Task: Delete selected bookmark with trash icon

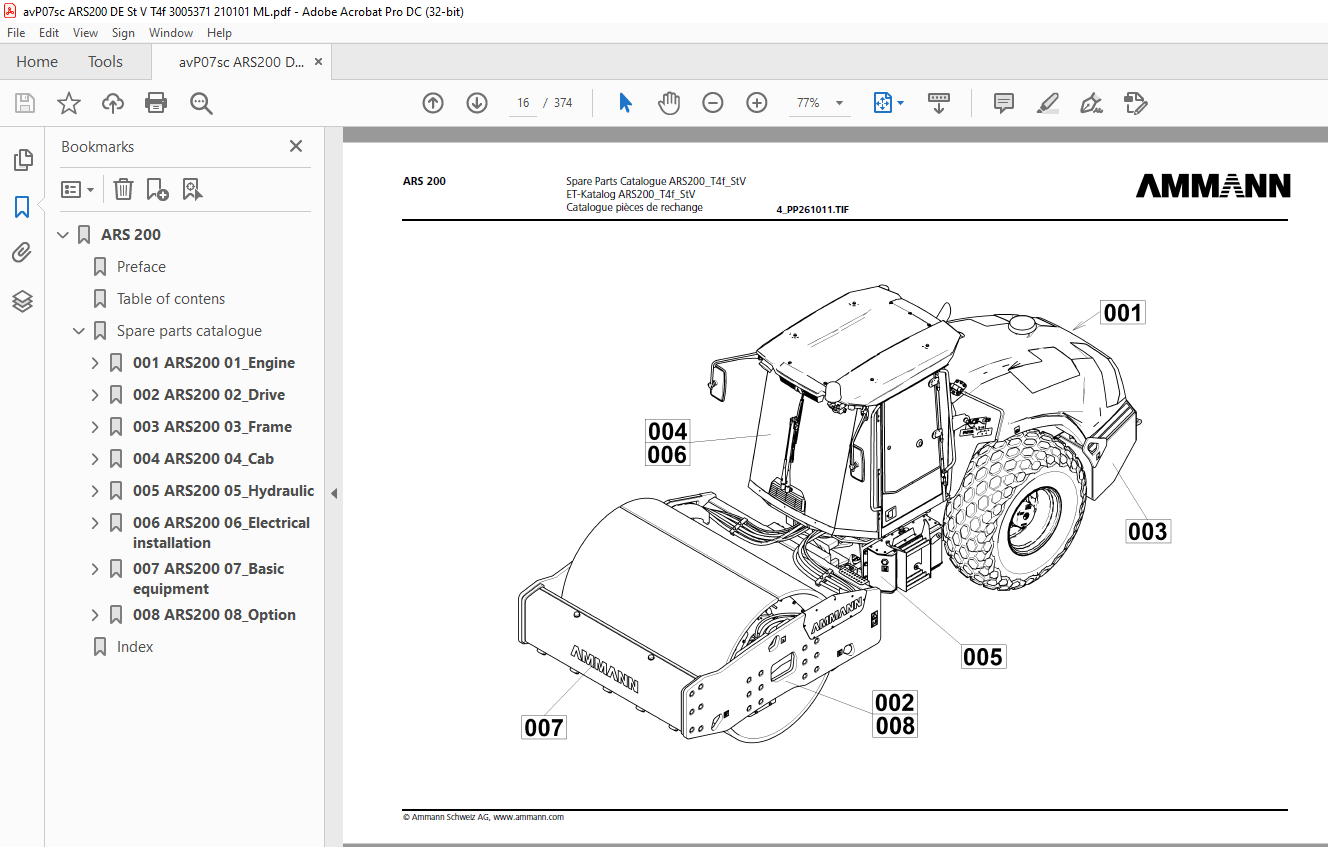Action: tap(123, 189)
